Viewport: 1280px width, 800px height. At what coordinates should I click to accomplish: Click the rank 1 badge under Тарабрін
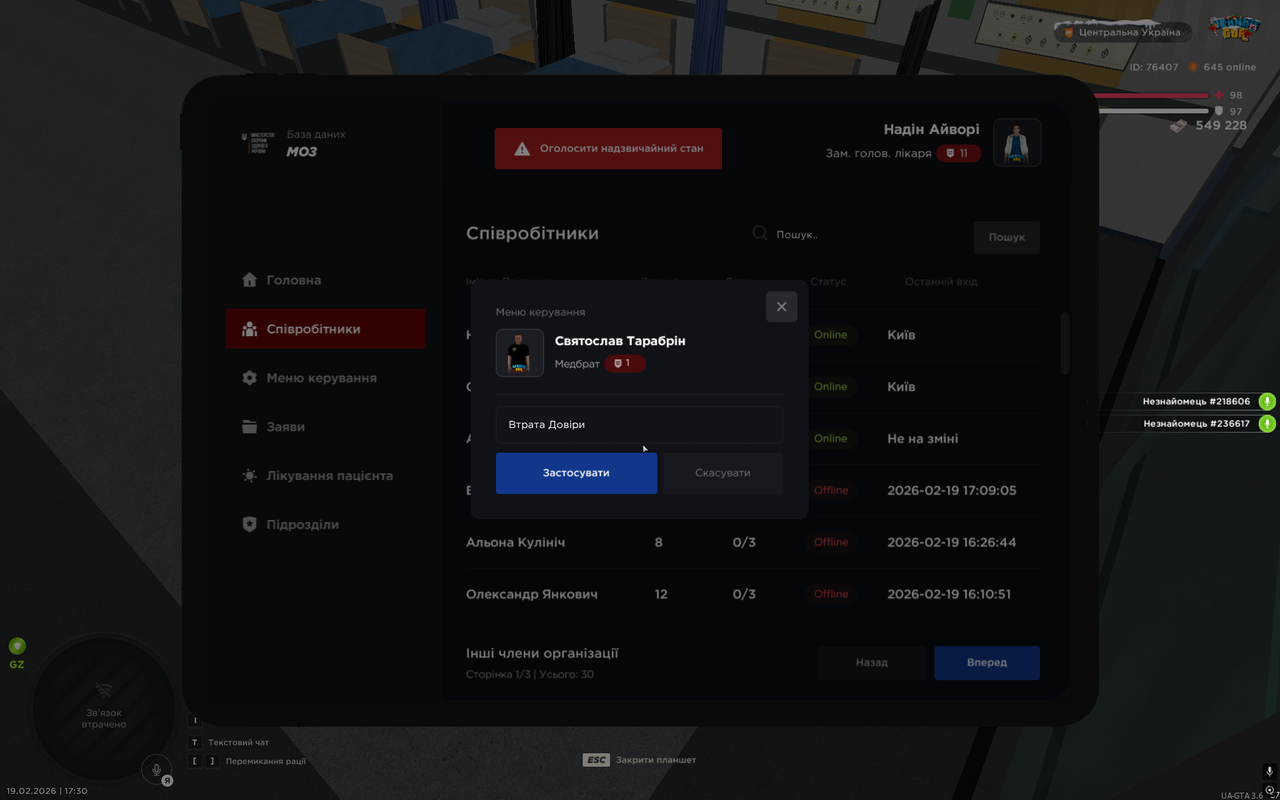[624, 363]
